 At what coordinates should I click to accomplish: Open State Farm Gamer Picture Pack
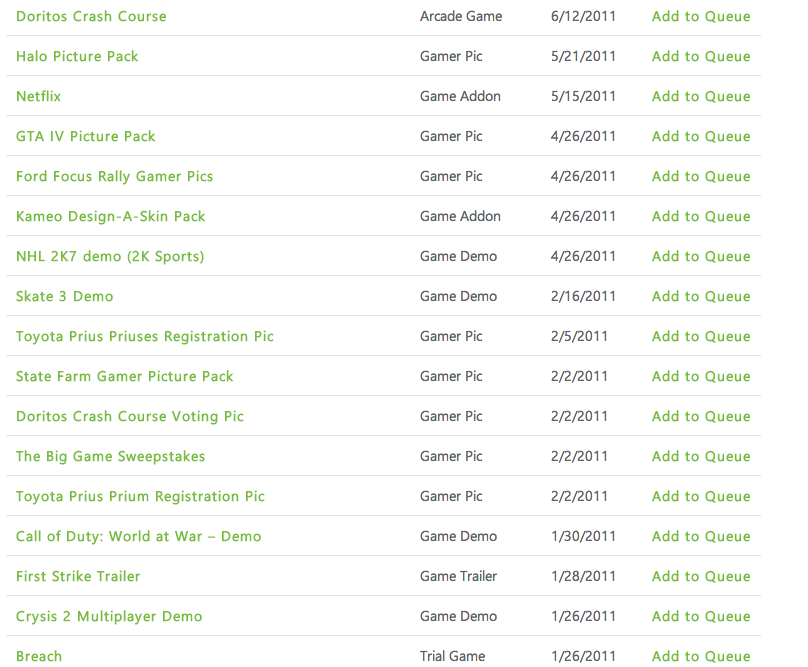click(x=125, y=376)
